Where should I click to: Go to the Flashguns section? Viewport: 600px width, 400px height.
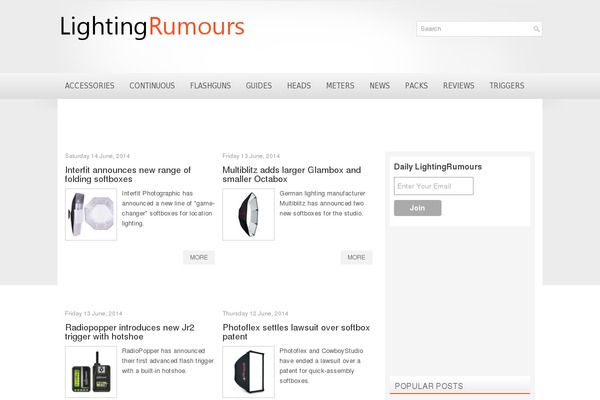pyautogui.click(x=210, y=86)
